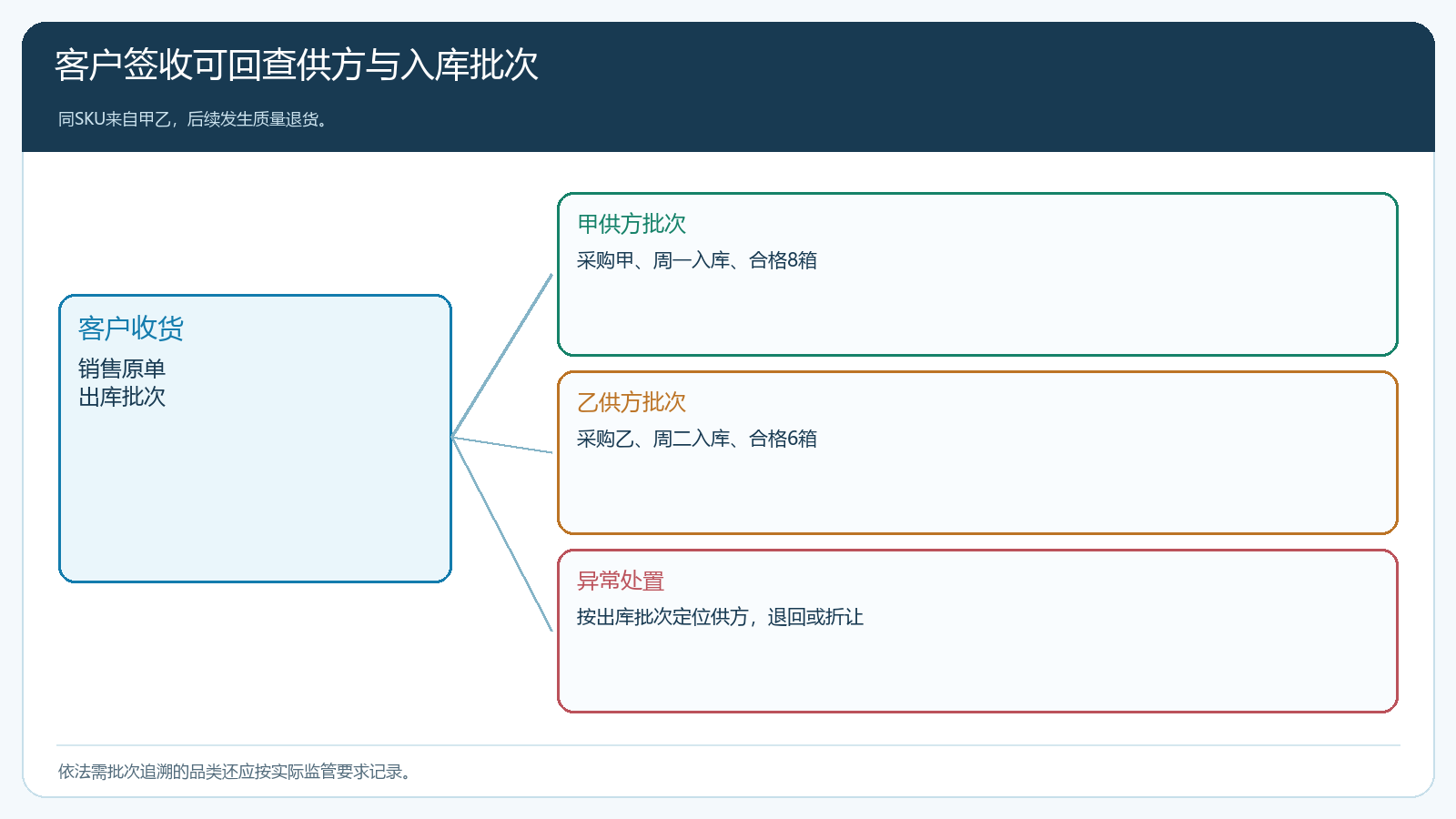Click the connector line to 乙供方批次
The image size is (1456, 819).
click(502, 445)
